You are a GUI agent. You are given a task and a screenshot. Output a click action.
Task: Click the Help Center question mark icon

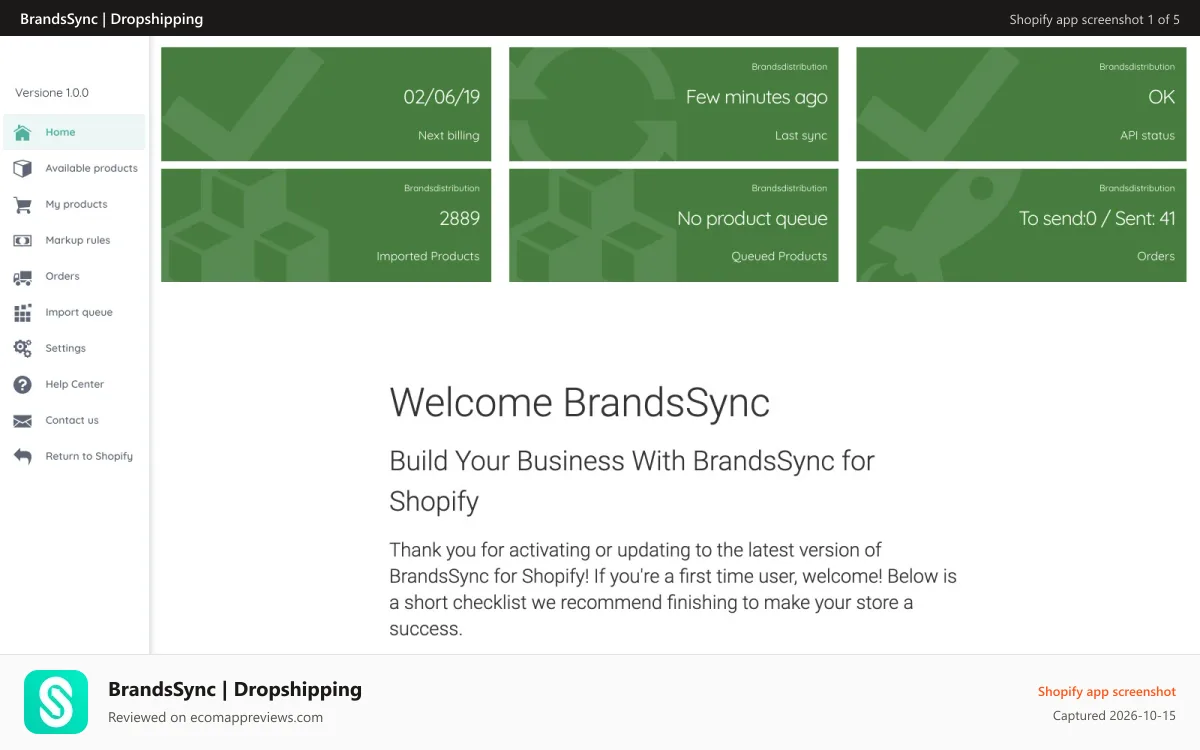click(23, 384)
